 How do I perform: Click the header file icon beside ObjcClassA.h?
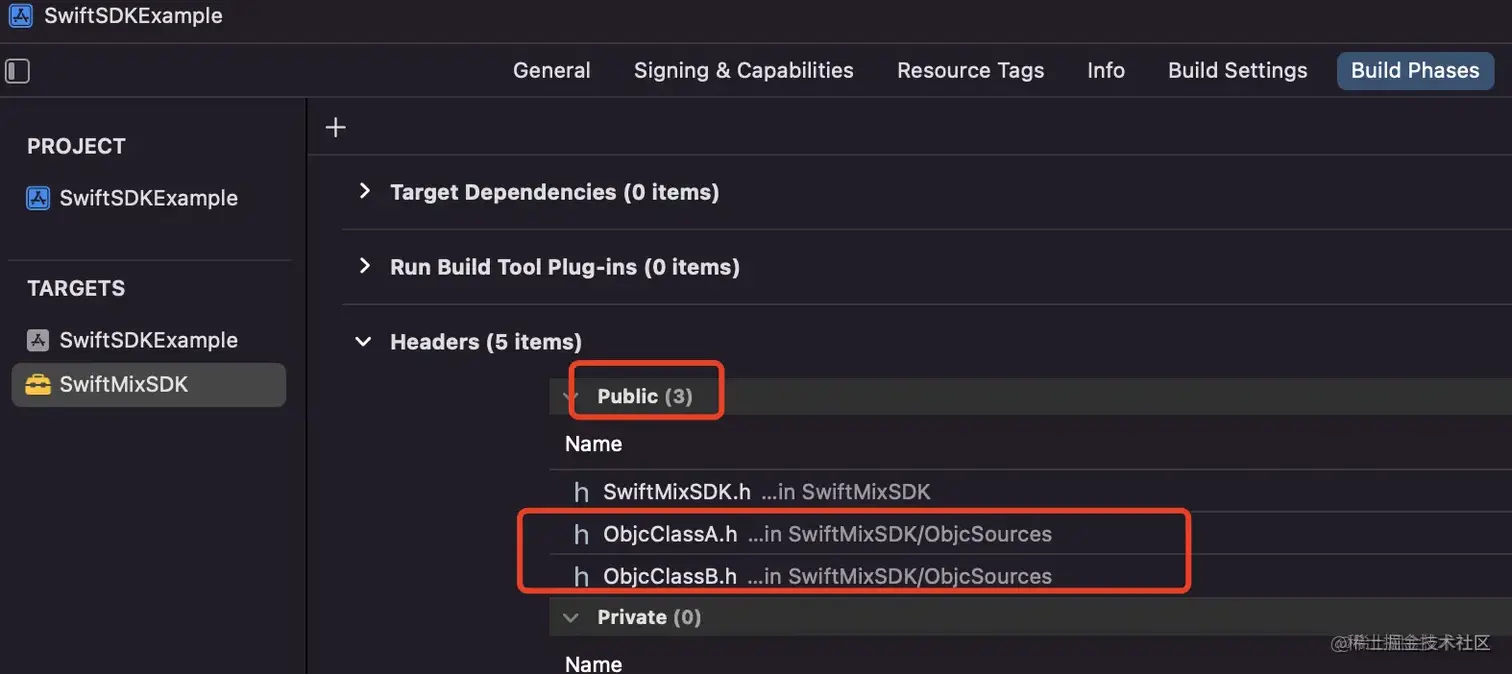pos(581,535)
